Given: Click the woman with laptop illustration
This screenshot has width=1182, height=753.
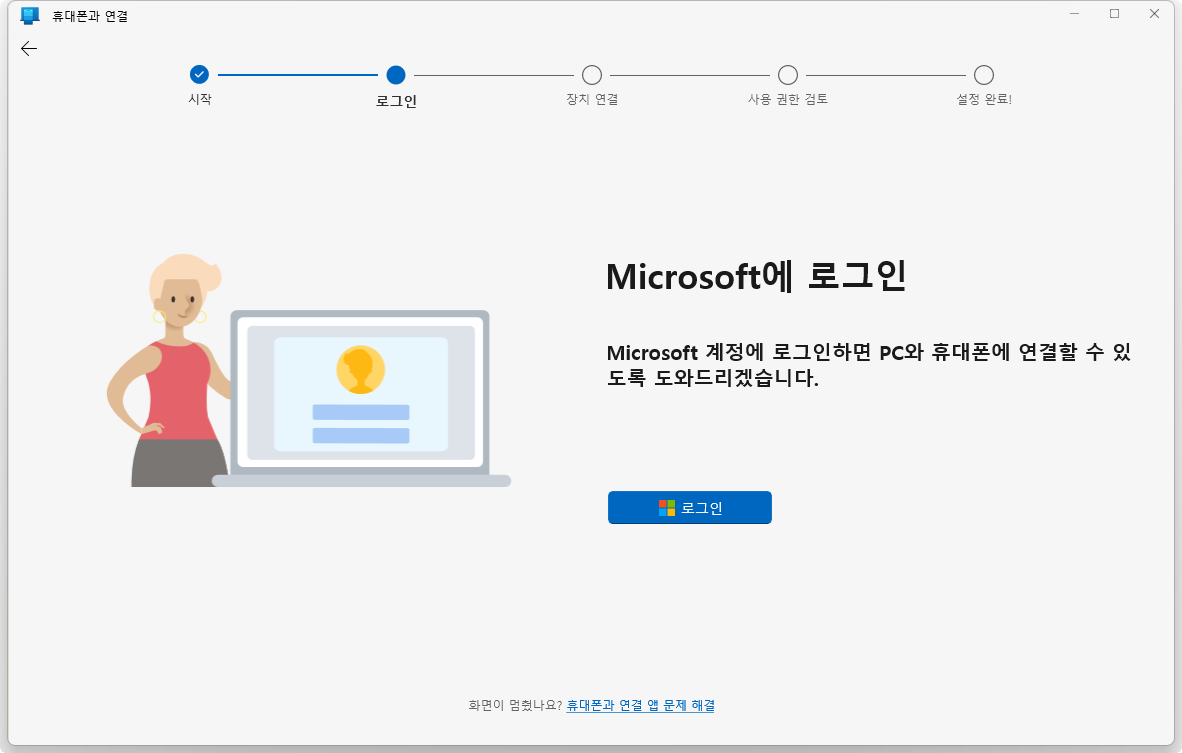Looking at the screenshot, I should coord(309,371).
